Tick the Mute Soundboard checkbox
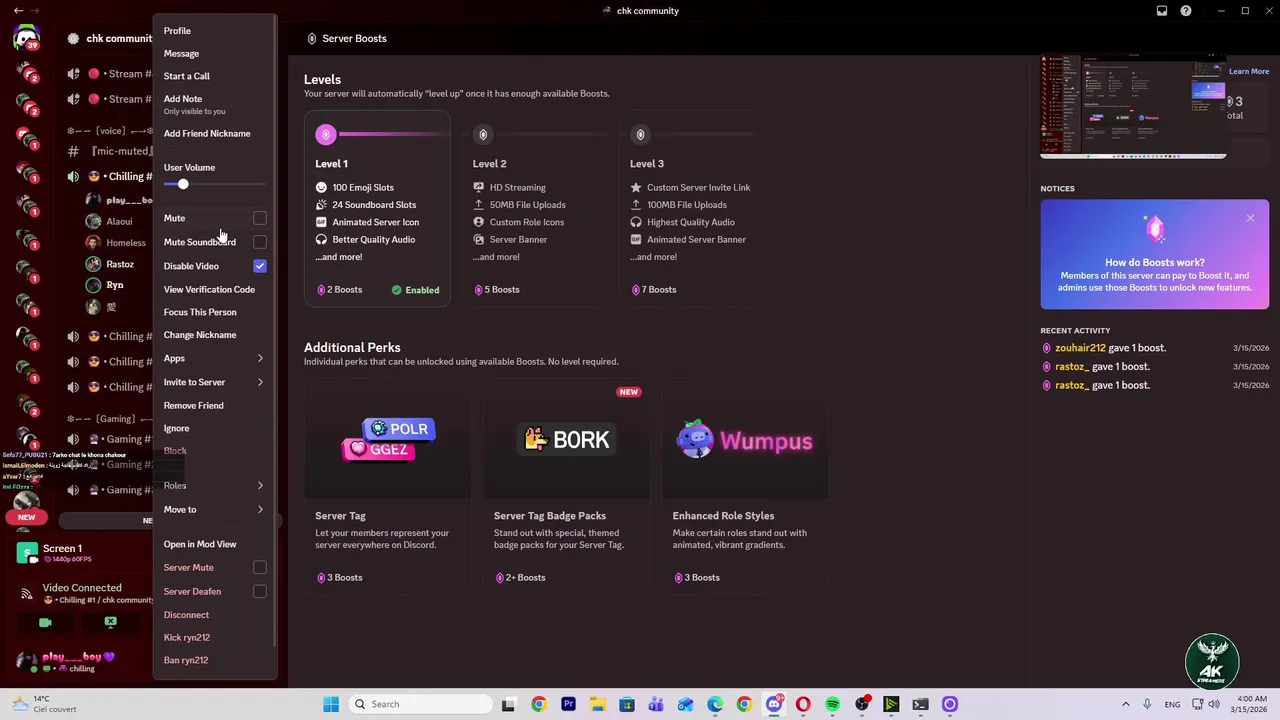The image size is (1280, 720). coord(260,242)
